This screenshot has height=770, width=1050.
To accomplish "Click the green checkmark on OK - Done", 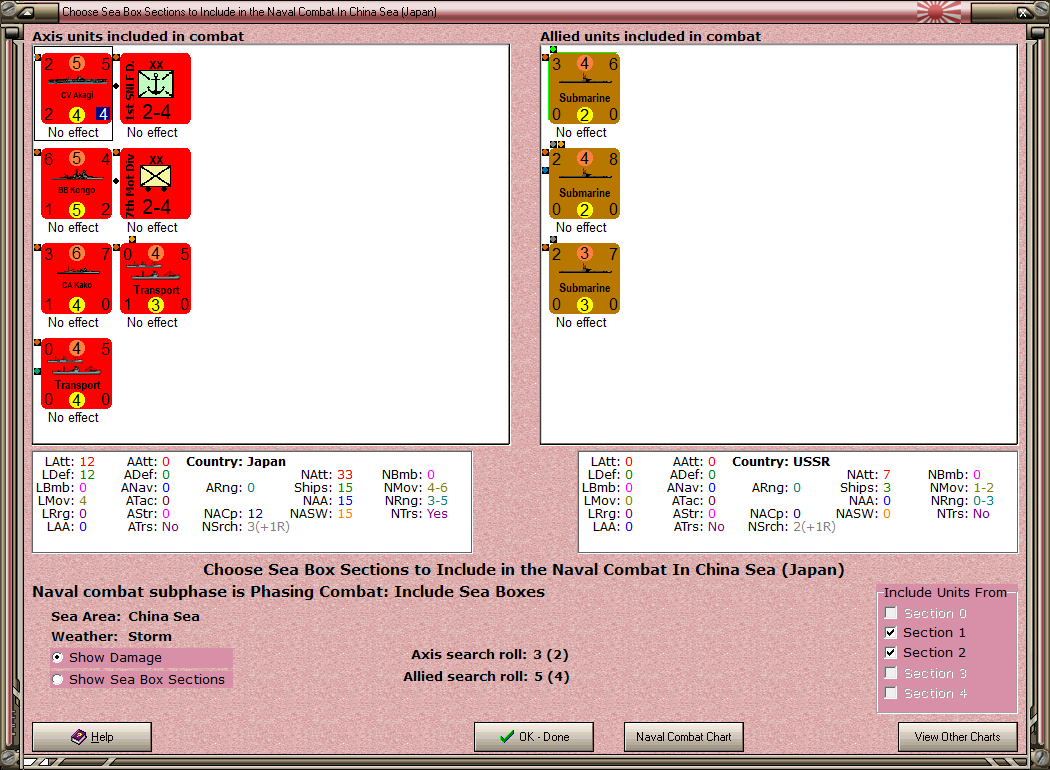I will pos(507,737).
